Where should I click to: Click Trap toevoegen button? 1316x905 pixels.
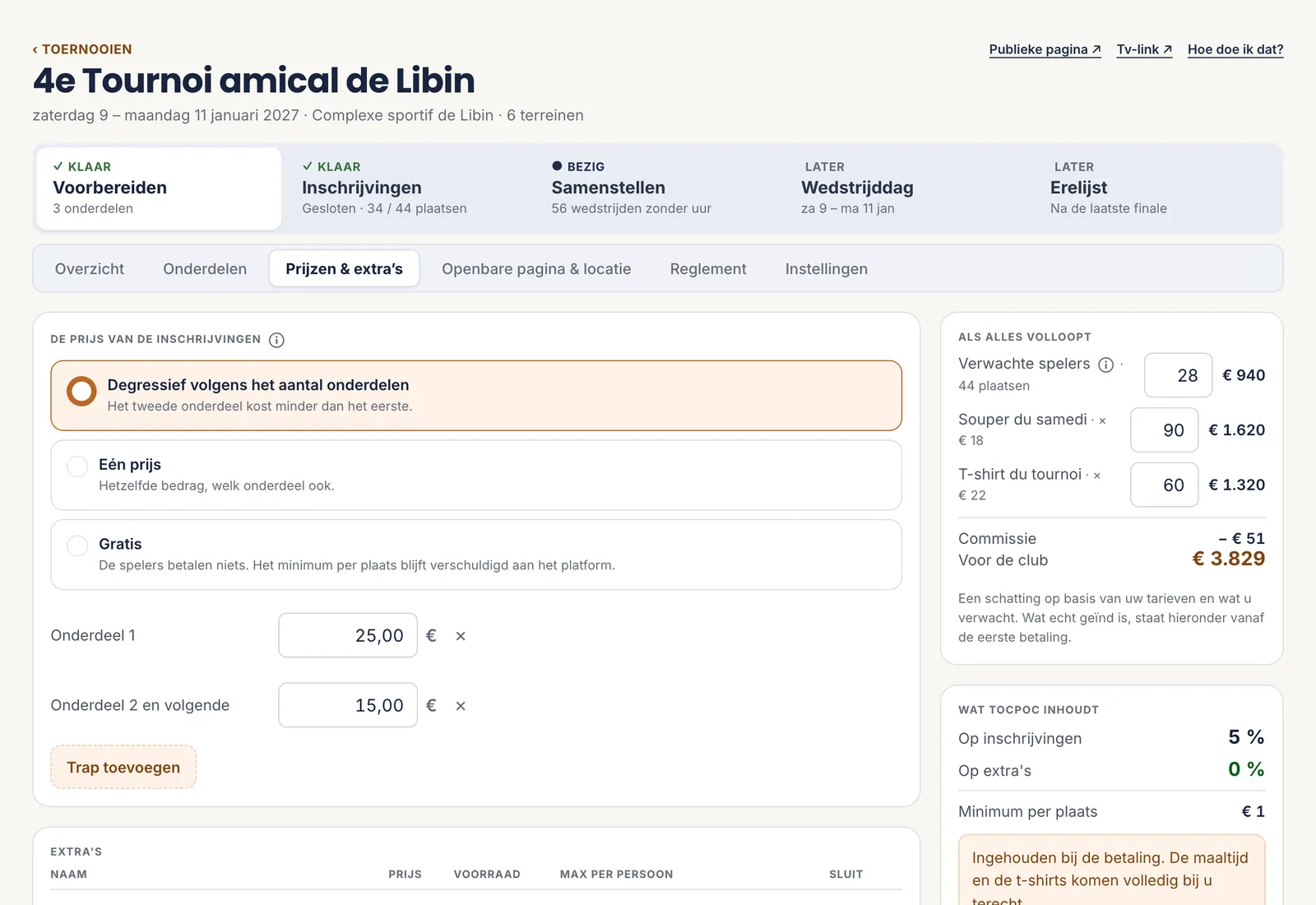pos(123,767)
